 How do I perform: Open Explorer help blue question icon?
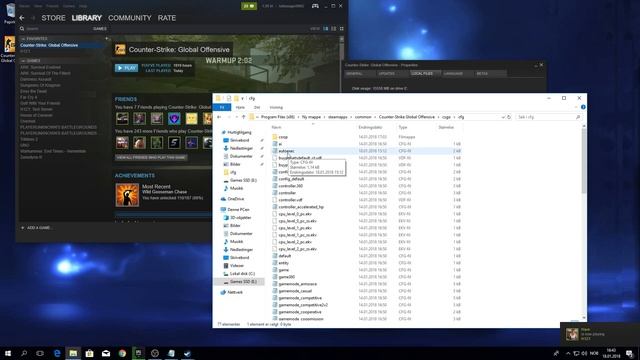coord(583,107)
